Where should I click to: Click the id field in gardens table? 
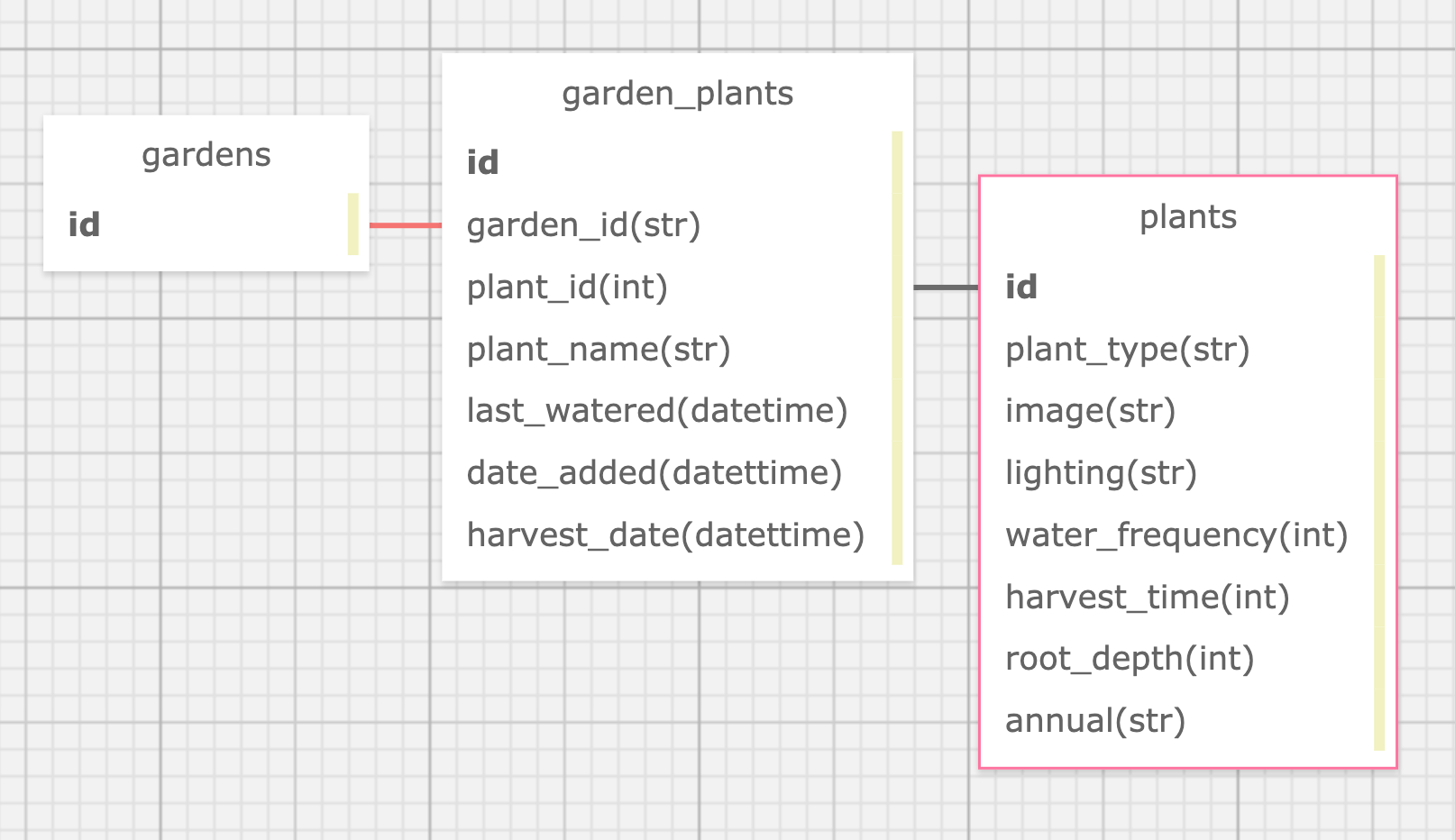point(84,225)
